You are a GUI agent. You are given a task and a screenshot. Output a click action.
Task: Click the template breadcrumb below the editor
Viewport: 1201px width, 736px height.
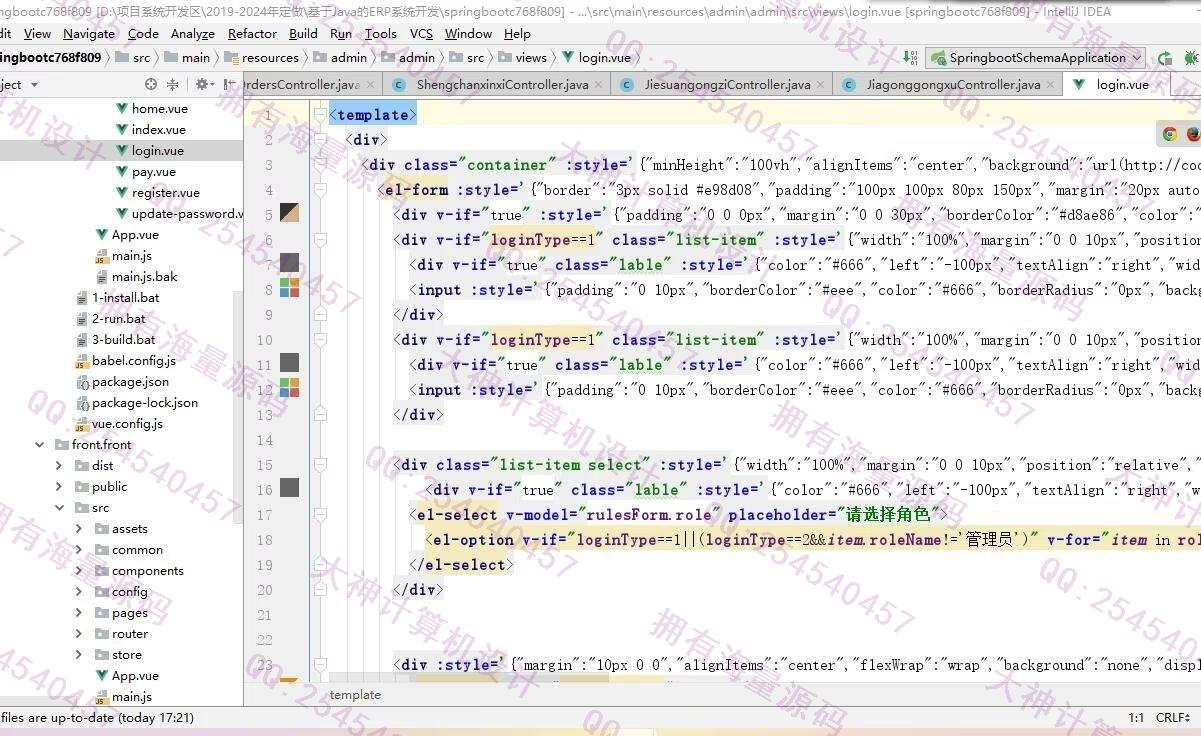pyautogui.click(x=355, y=695)
